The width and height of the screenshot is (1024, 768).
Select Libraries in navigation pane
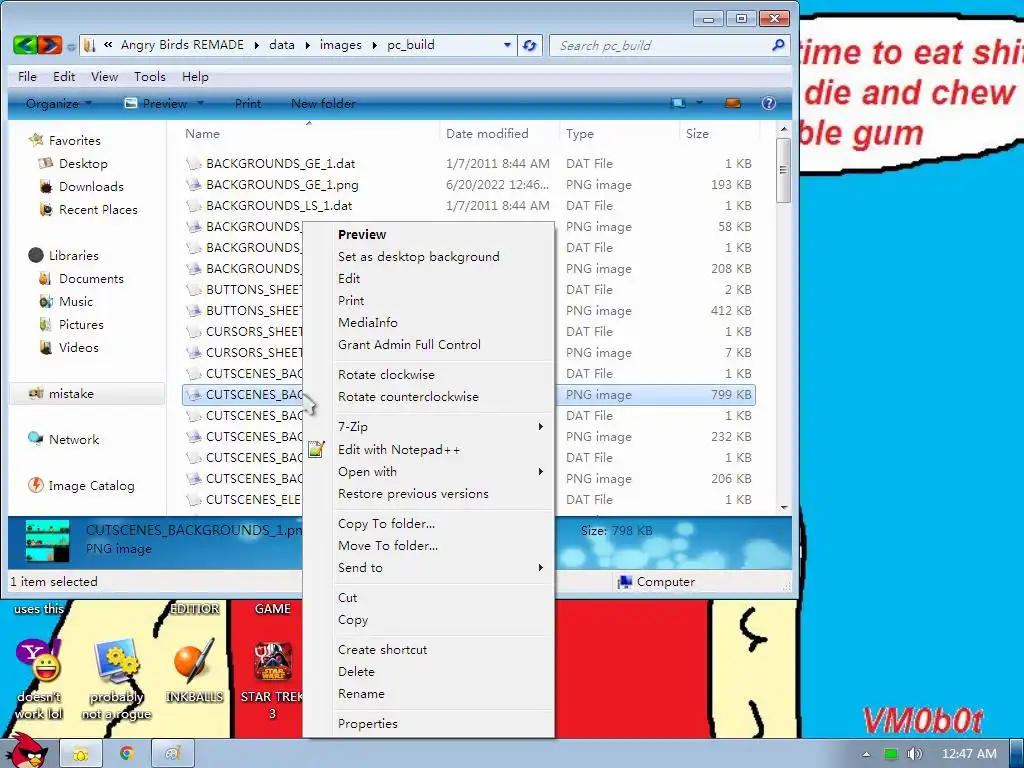(73, 255)
